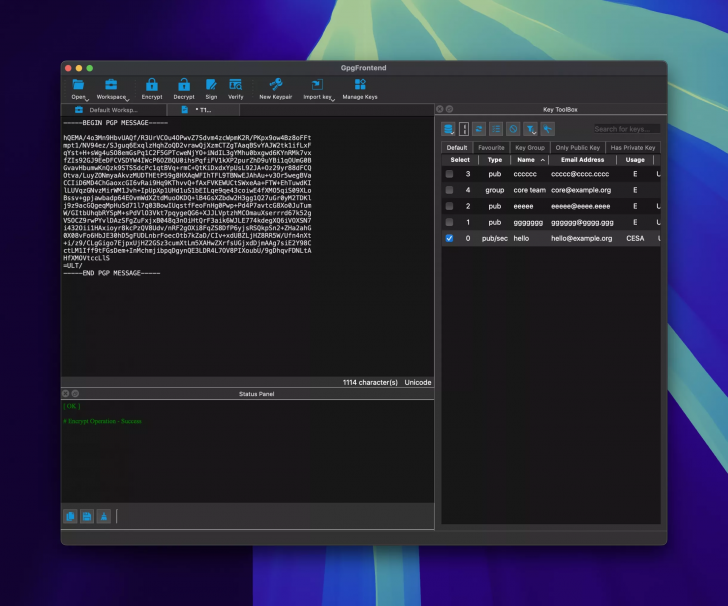728x606 pixels.
Task: Click the pub/sec type cell
Action: coord(494,238)
